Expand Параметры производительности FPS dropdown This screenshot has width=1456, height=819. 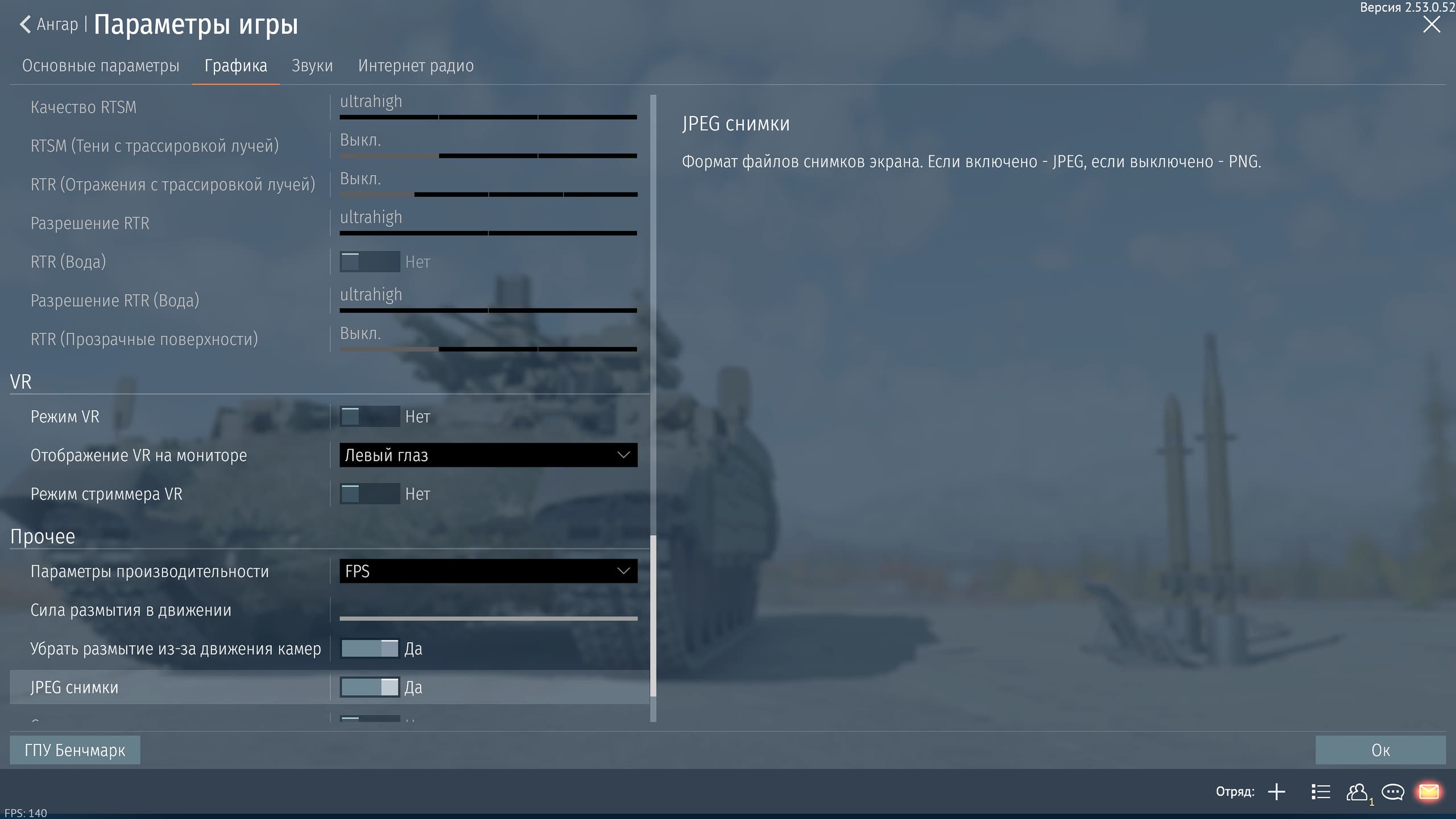[x=488, y=571]
